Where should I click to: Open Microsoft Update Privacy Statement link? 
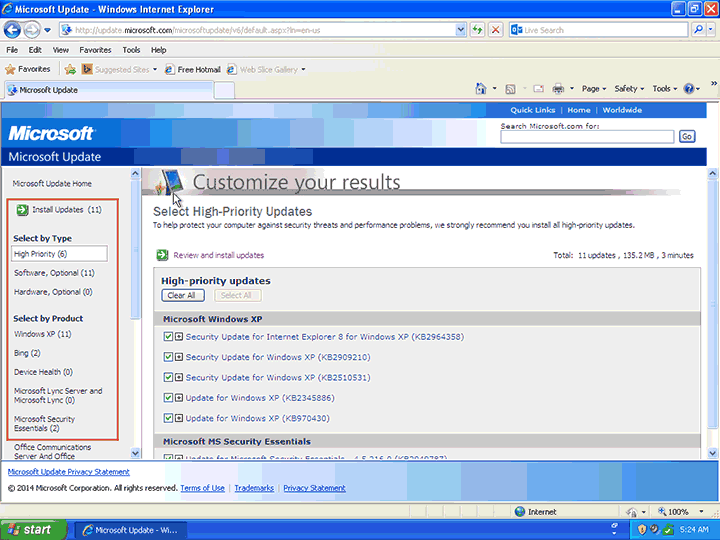(68, 472)
